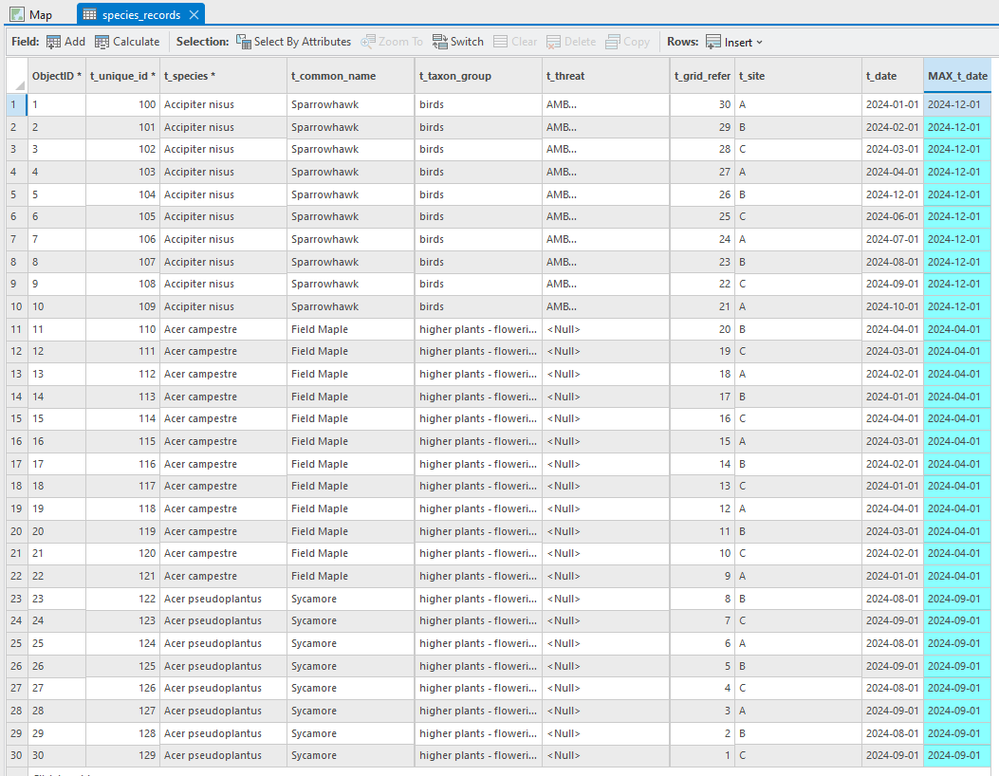
Task: Click Acer campestre in row 11
Action: coord(223,329)
